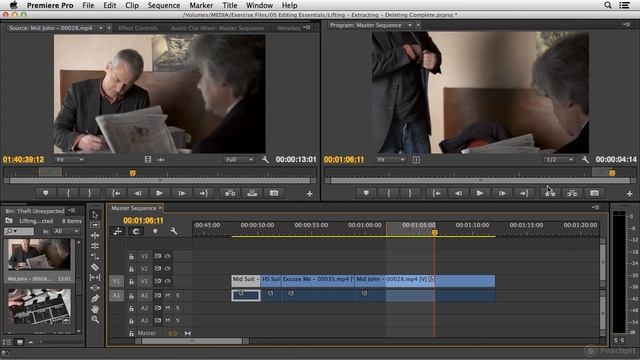Export frame from Program monitor
The height and width of the screenshot is (360, 640).
point(594,193)
